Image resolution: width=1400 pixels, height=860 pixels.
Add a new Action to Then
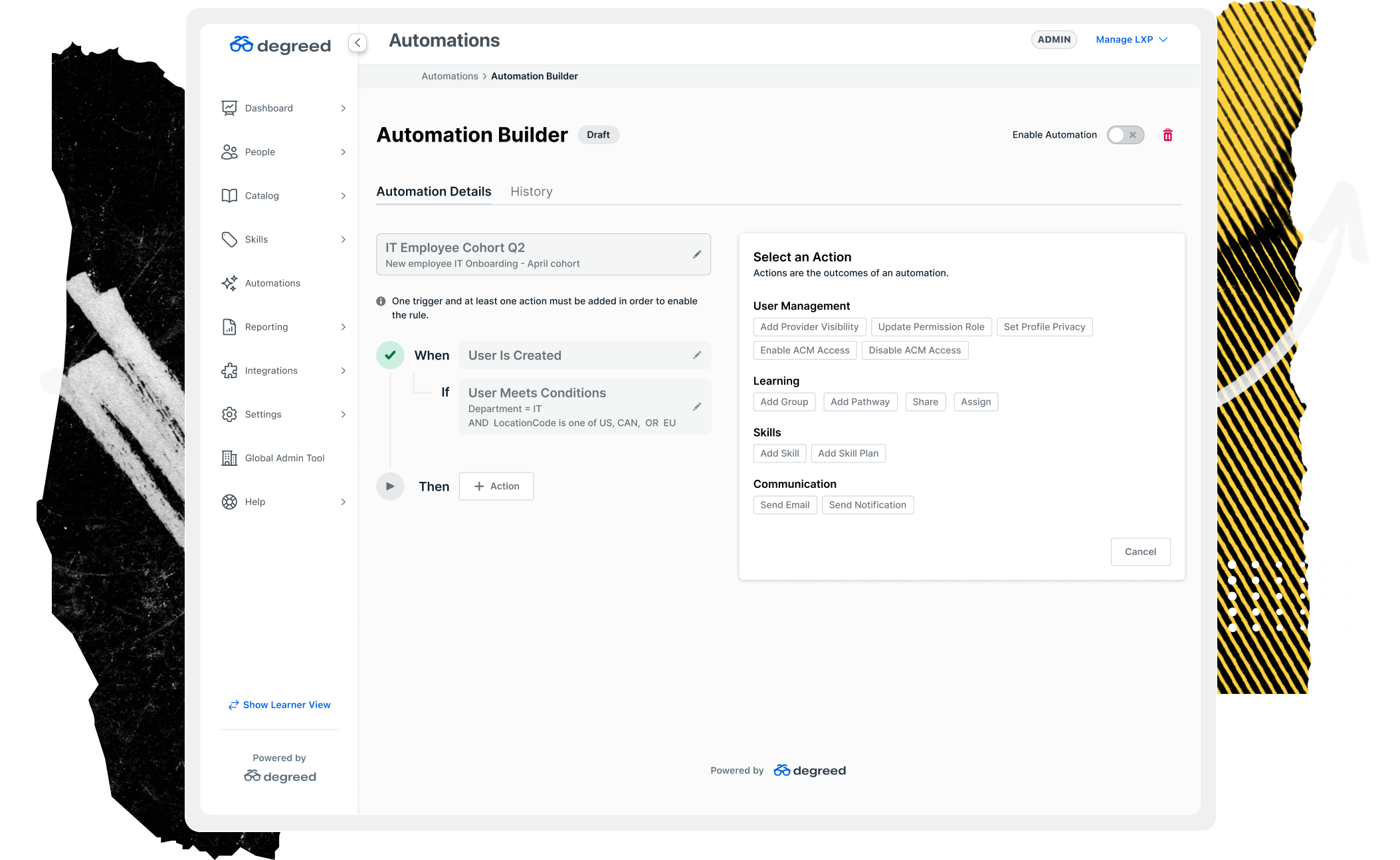(x=496, y=486)
